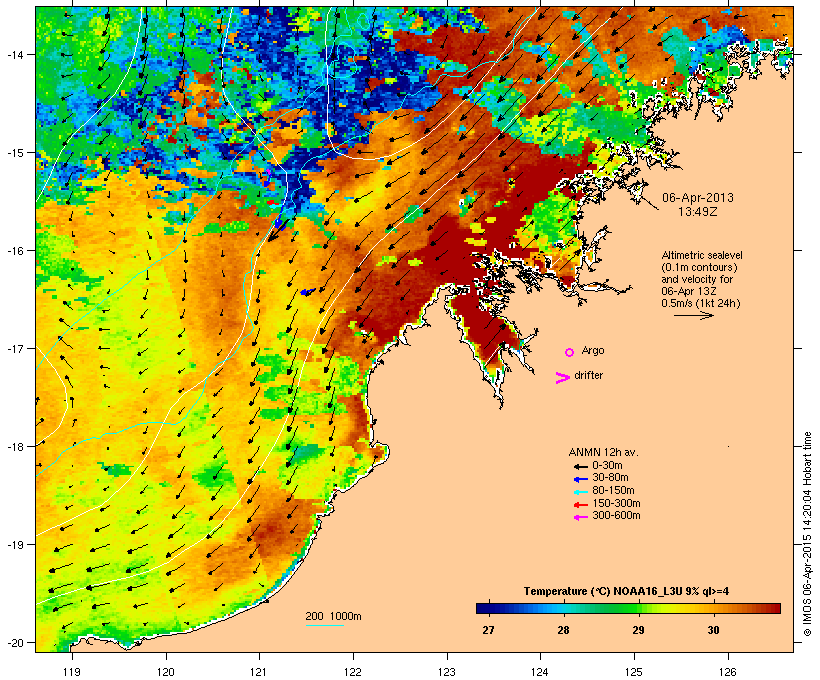This screenshot has width=820, height=680.
Task: Click the time label 13:49Z
Action: tap(698, 212)
